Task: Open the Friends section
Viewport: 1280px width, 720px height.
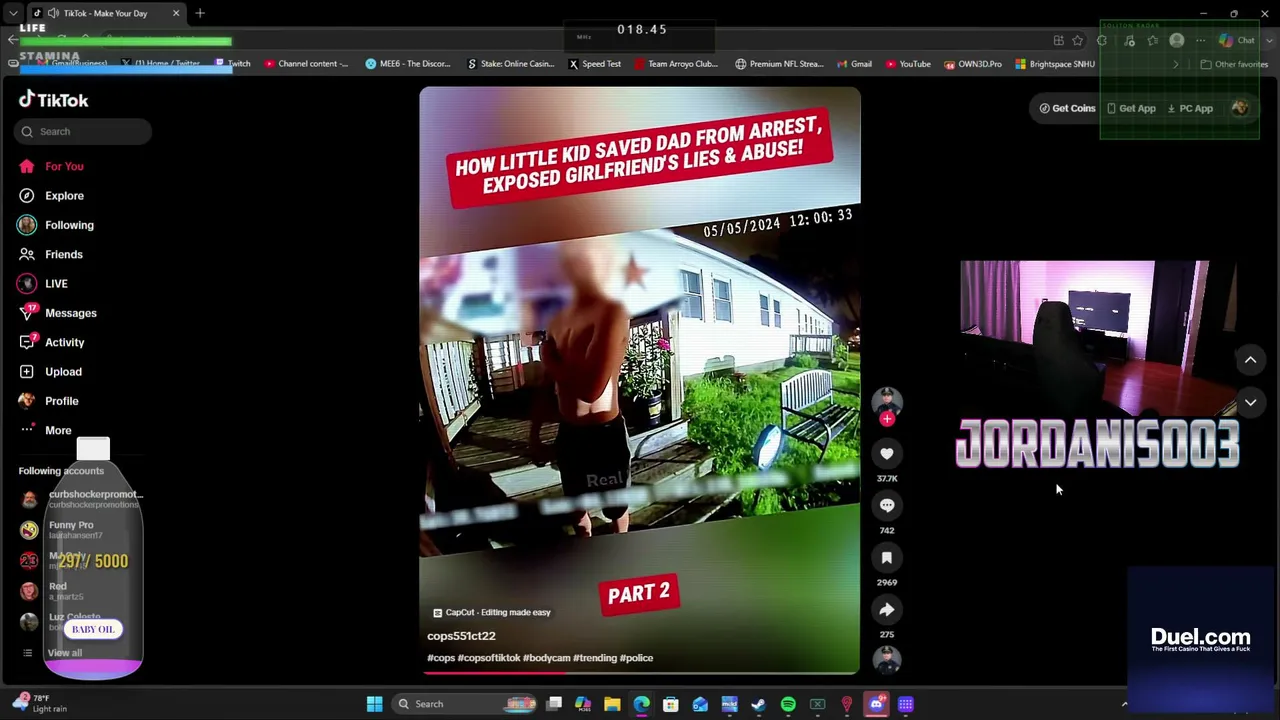Action: tap(50, 254)
